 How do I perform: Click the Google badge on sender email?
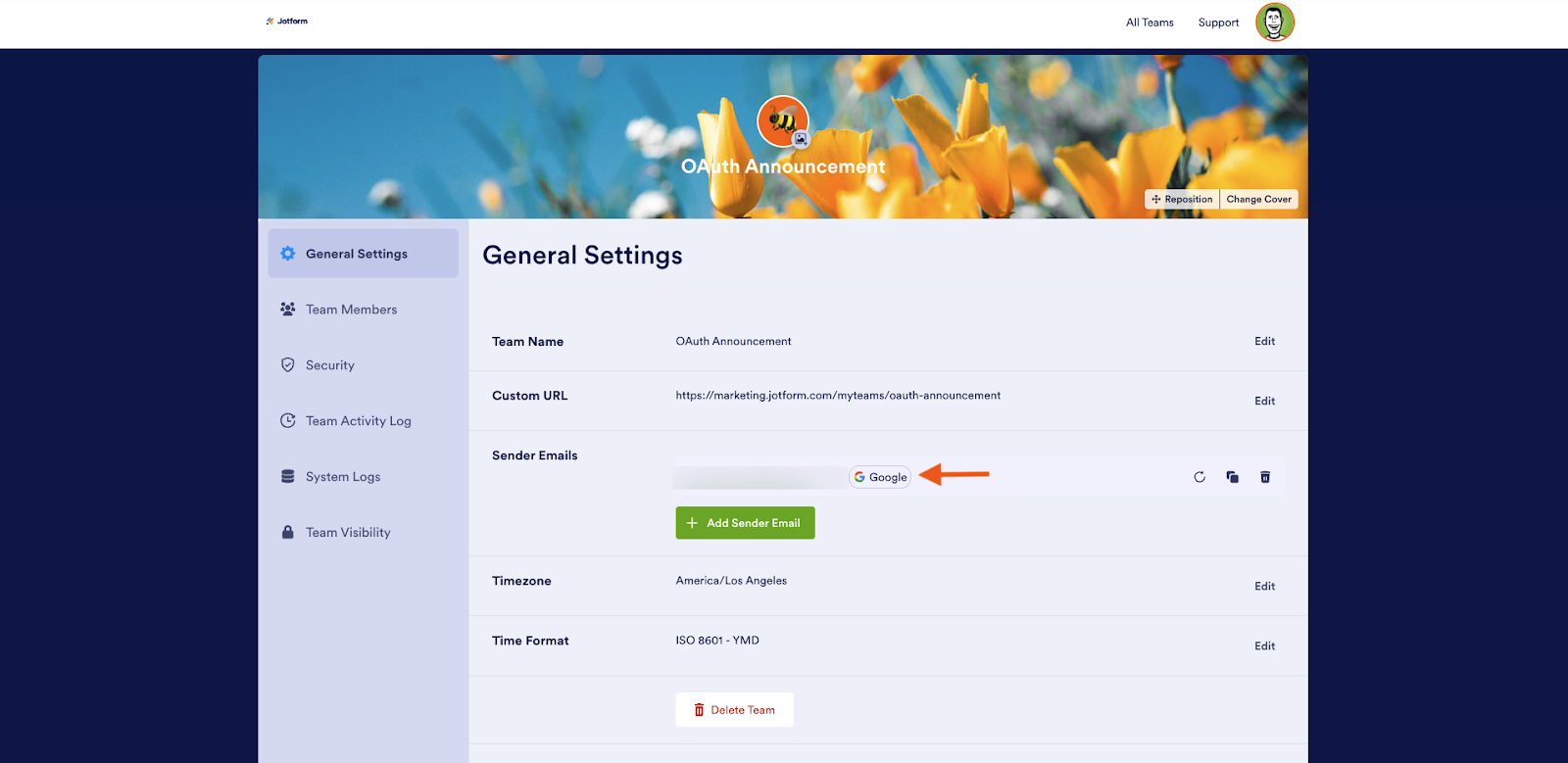point(880,477)
